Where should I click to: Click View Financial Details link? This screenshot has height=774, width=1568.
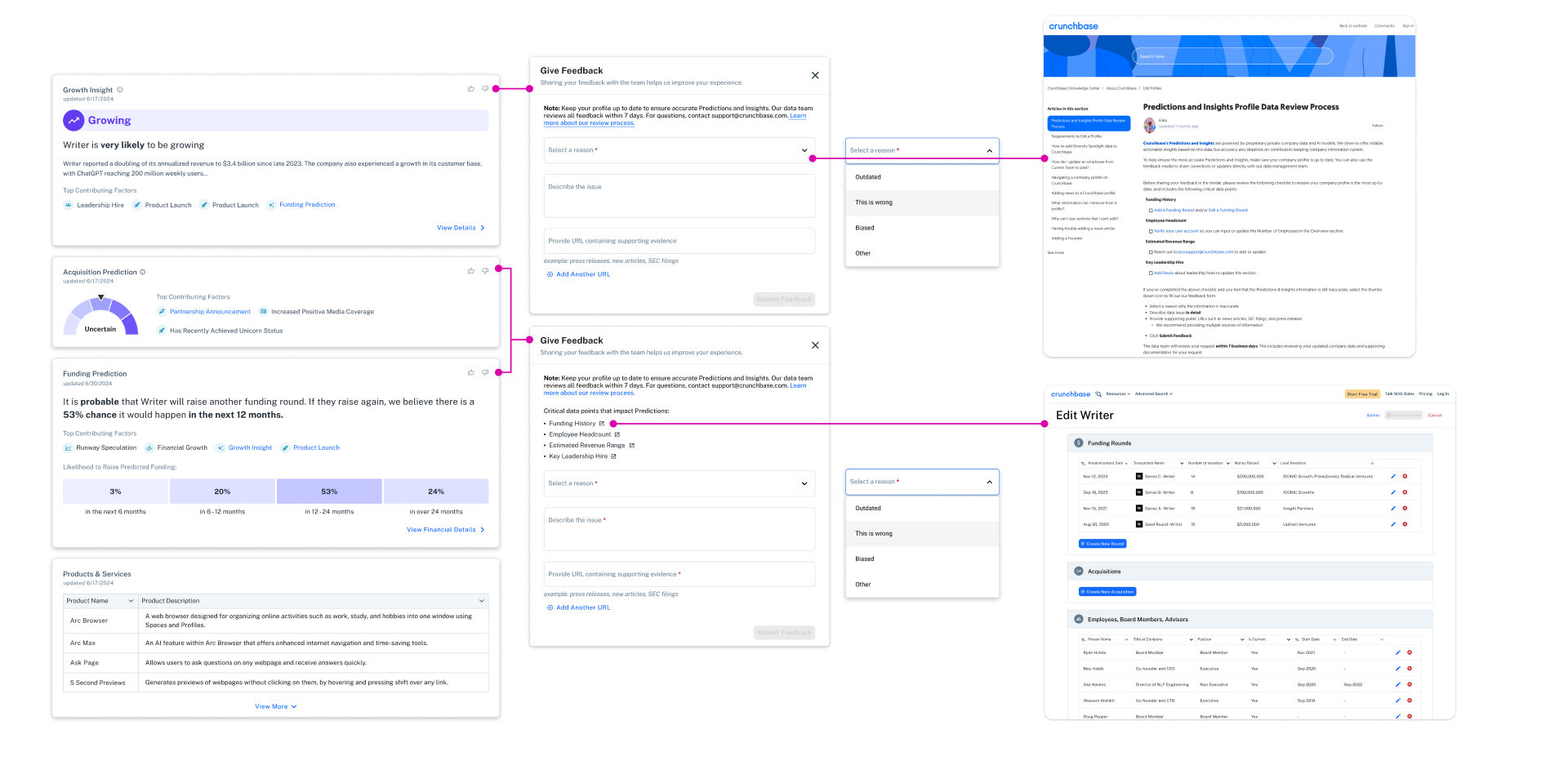click(x=446, y=530)
